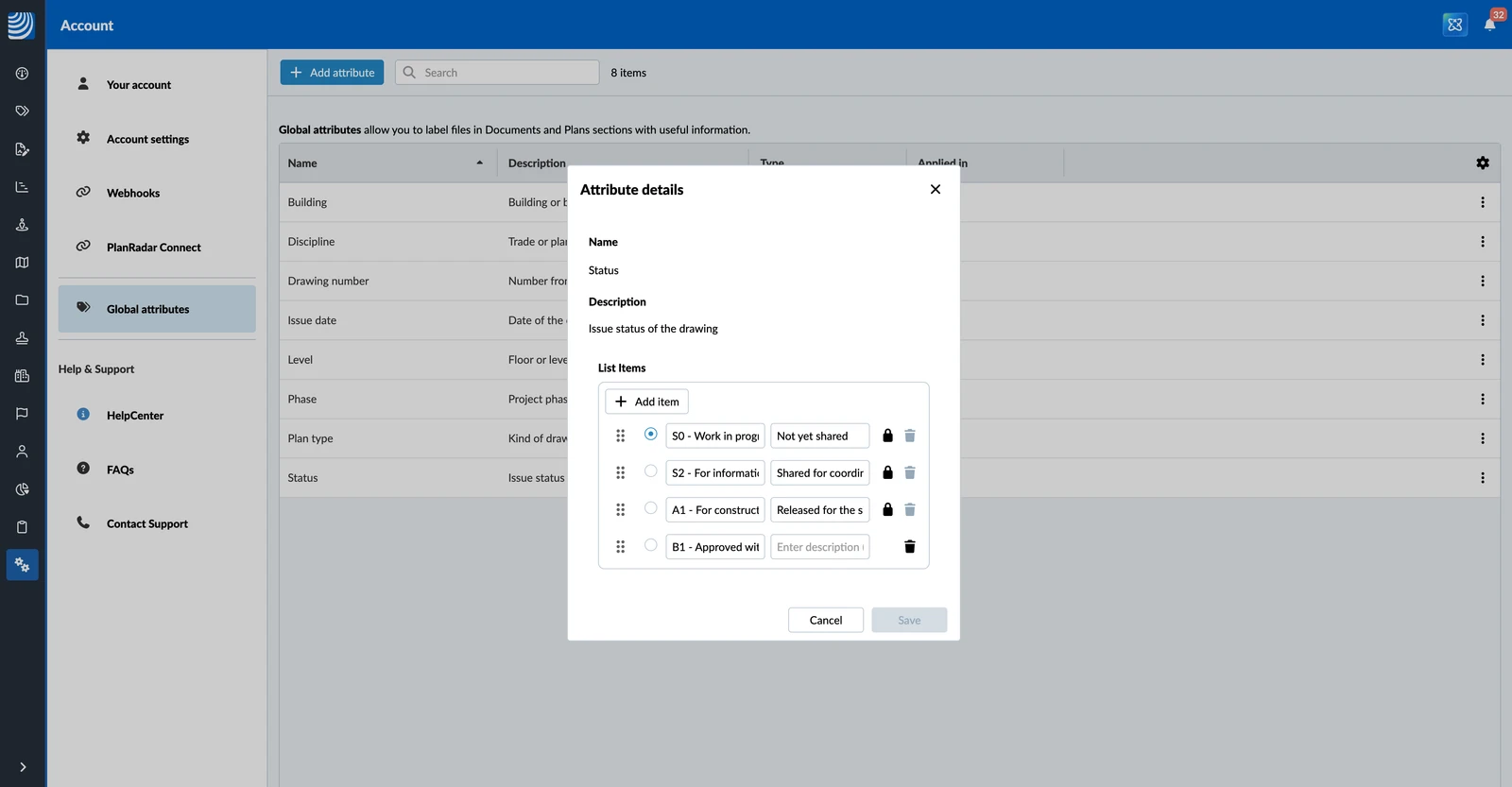
Task: Open three-dot menu for Issue date row
Action: coord(1483,320)
